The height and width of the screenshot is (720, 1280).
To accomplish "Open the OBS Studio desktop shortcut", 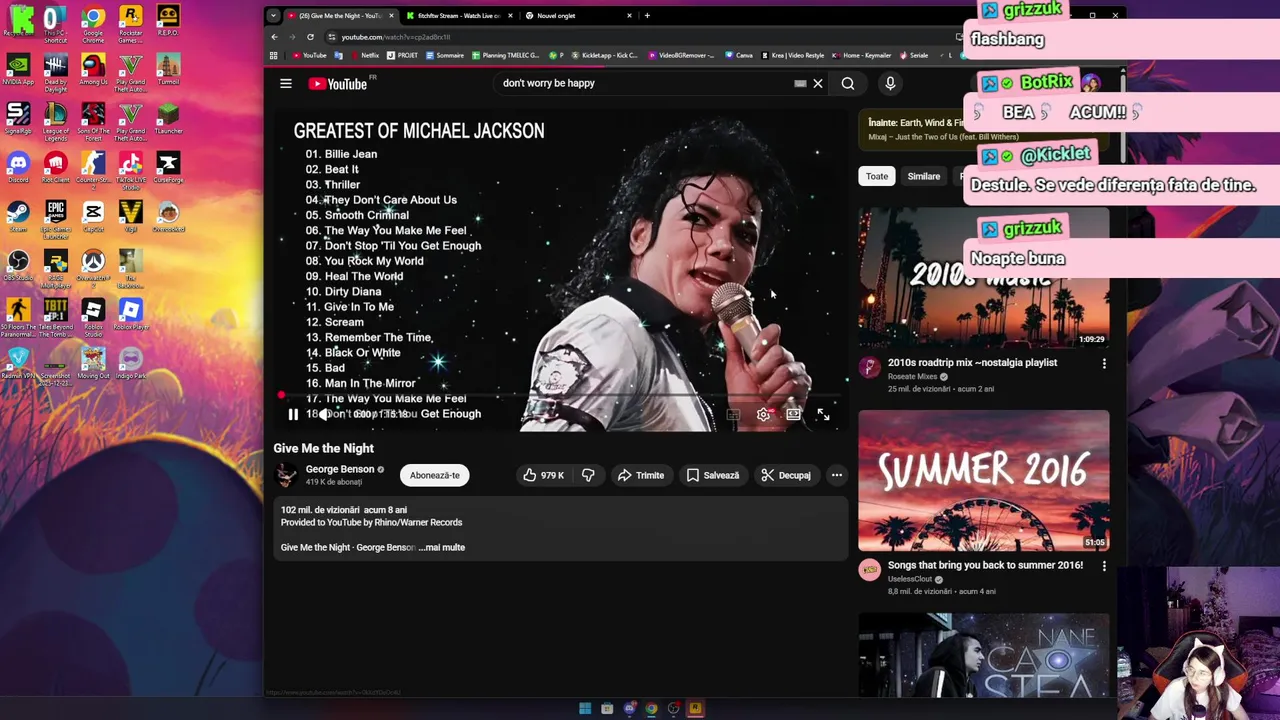I will click(18, 265).
